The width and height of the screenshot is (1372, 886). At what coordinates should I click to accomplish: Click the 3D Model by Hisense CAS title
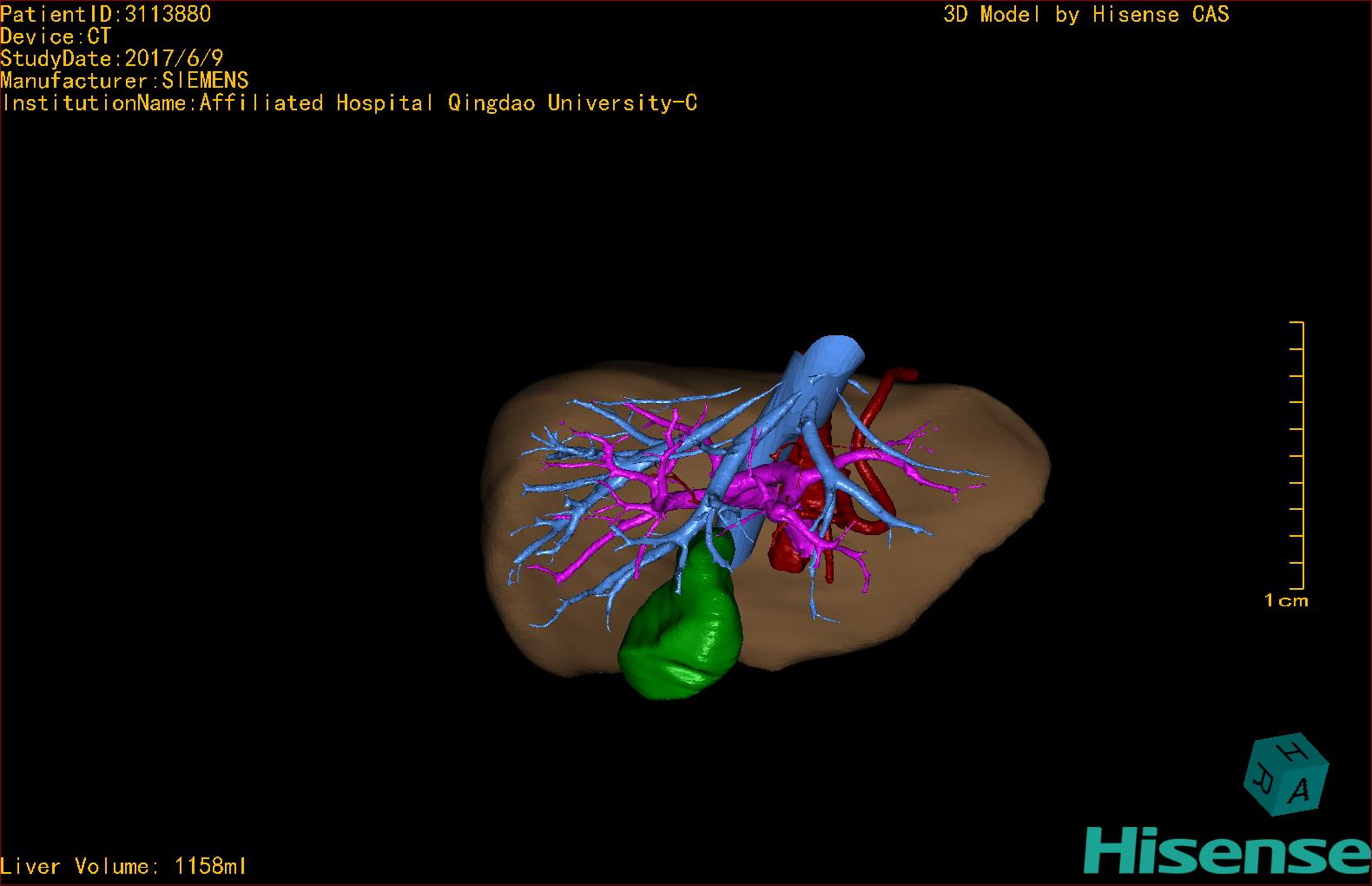tap(1085, 14)
